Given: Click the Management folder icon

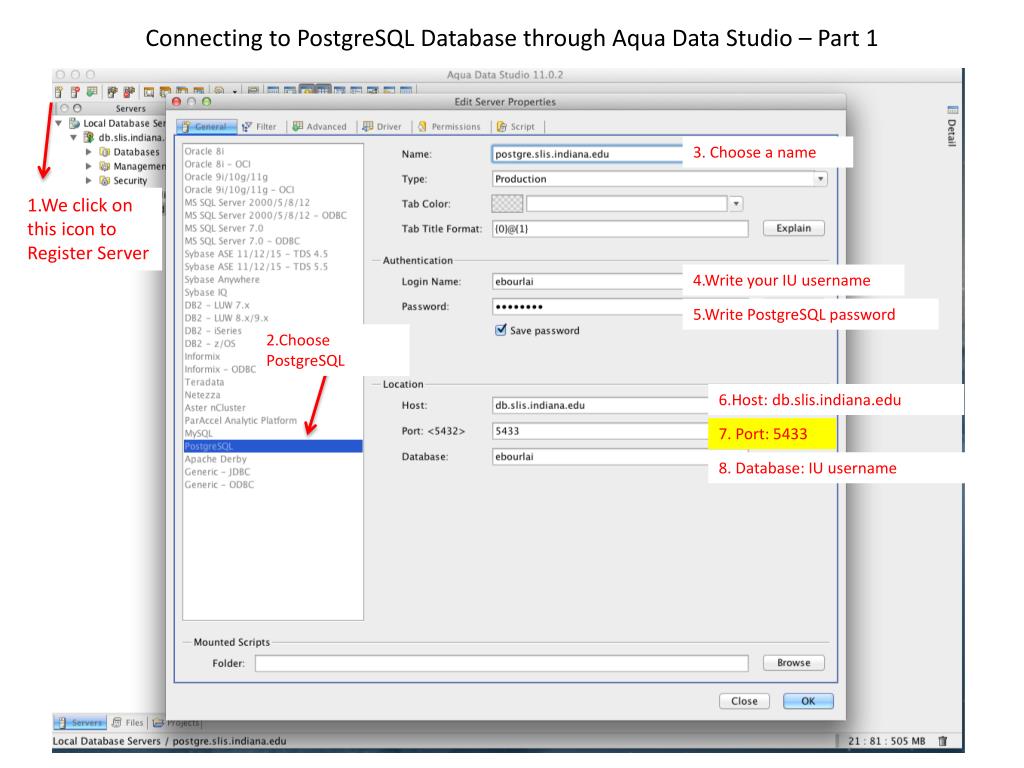Looking at the screenshot, I should pyautogui.click(x=104, y=166).
